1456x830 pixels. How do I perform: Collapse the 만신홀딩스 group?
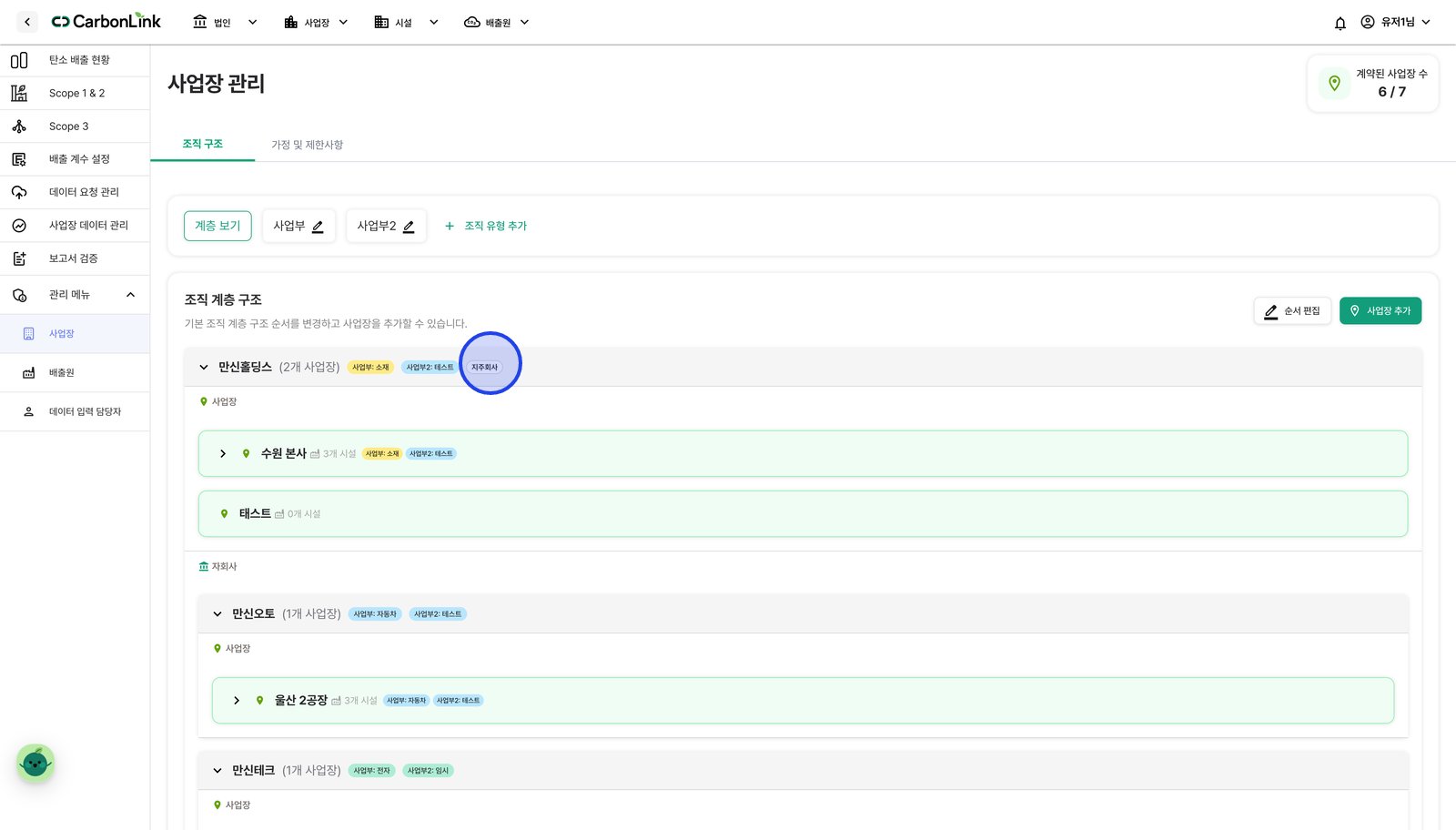(x=204, y=368)
